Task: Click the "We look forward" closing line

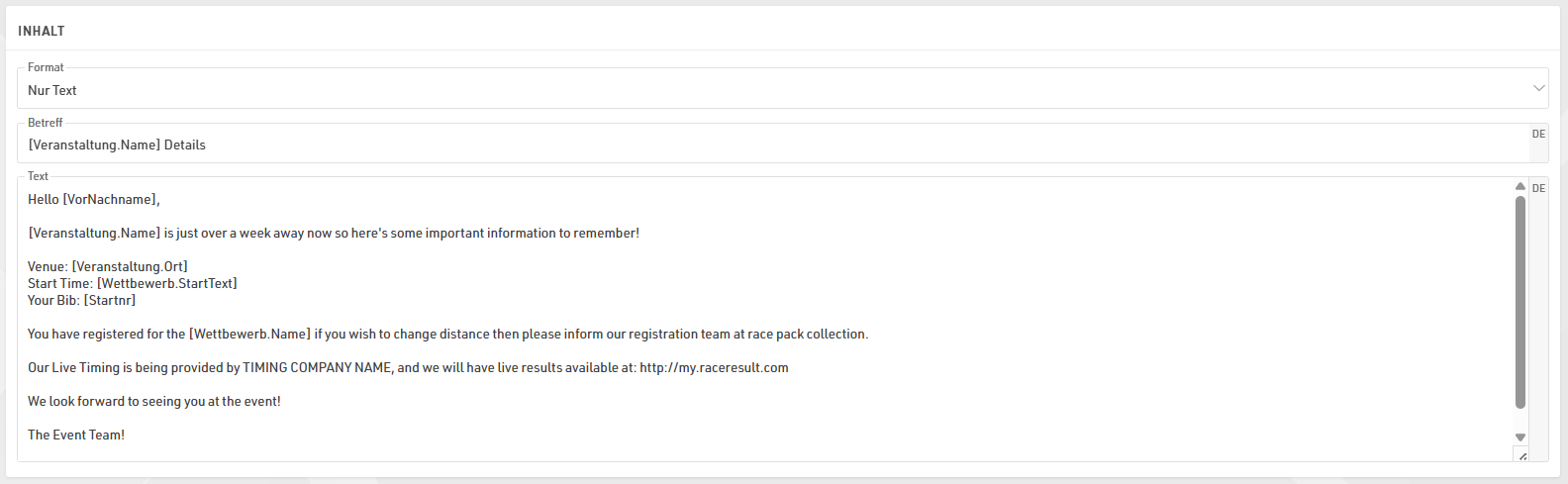Action: click(154, 402)
